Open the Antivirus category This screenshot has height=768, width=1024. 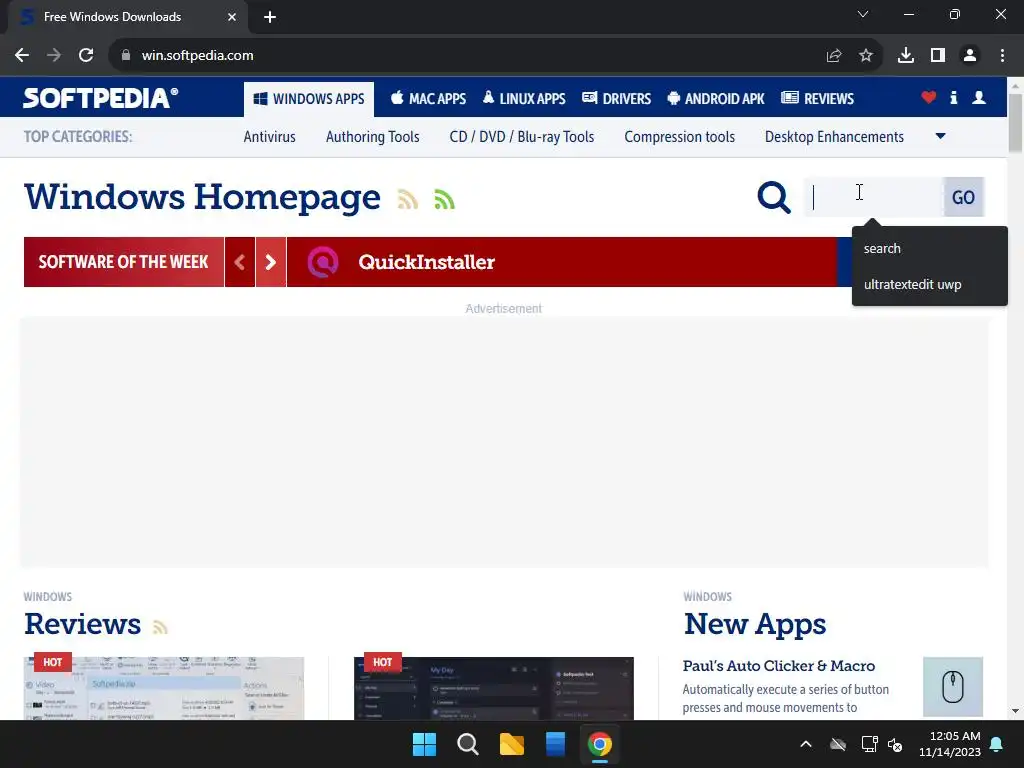(270, 137)
